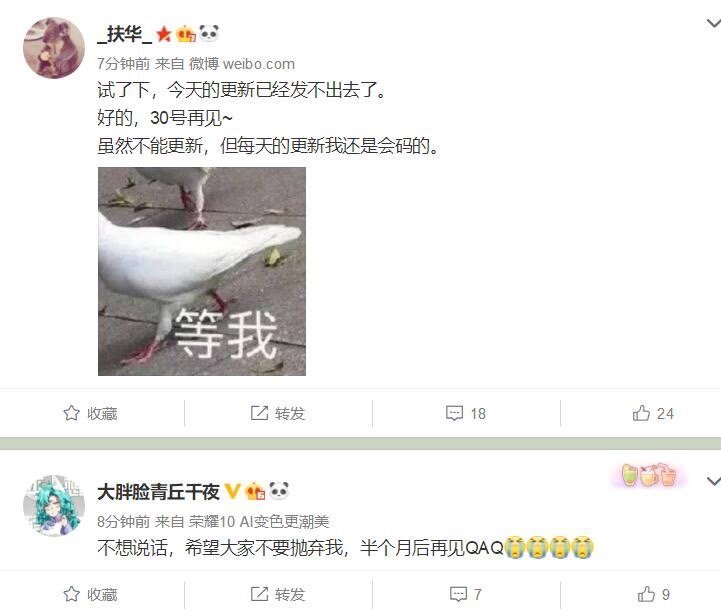721x611 pixels.
Task: Expand the options chevron on 大胖脸青丘千夜's post
Action: pos(713,481)
